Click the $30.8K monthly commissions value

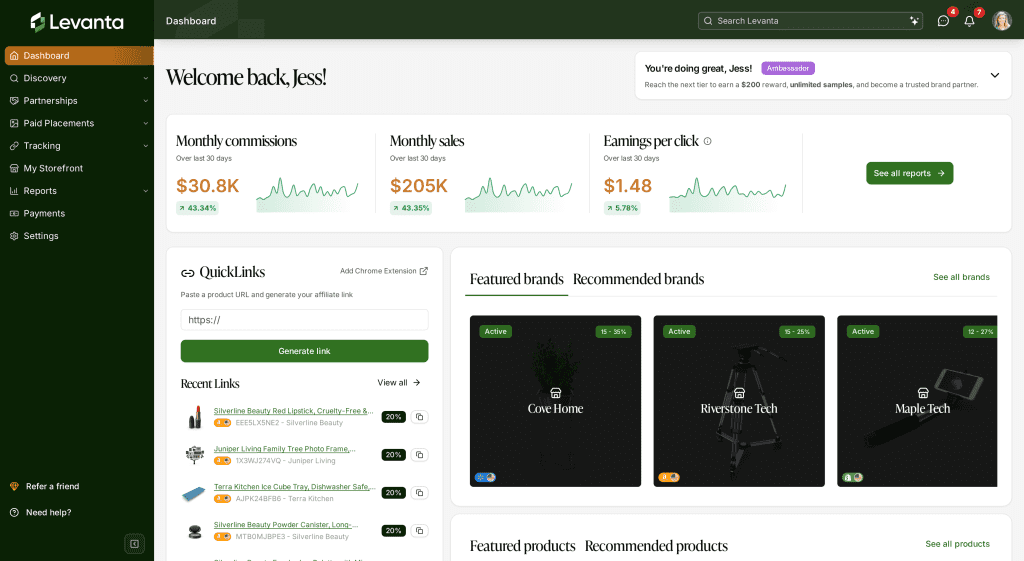[x=208, y=186]
